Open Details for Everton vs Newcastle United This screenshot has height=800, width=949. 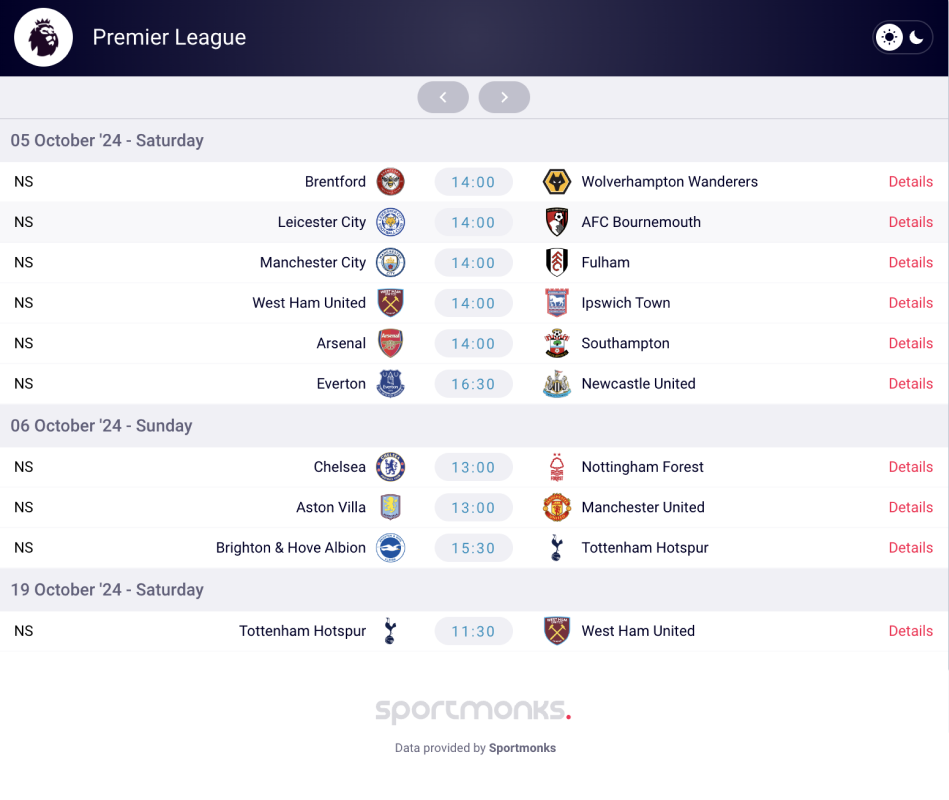point(910,384)
